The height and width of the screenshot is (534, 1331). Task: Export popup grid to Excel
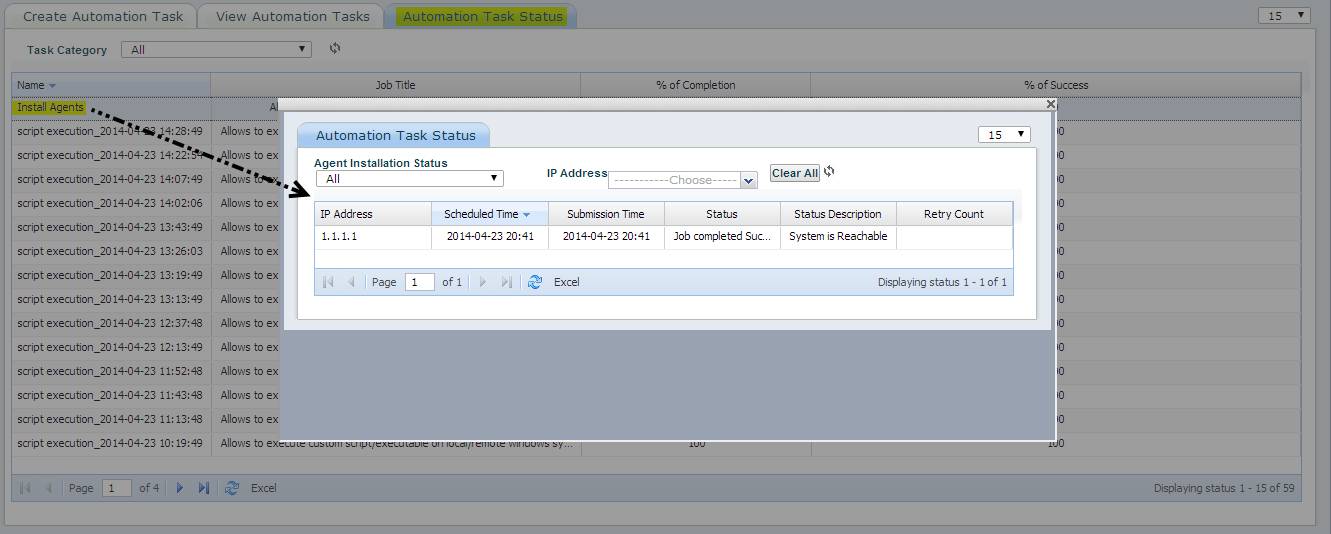pos(567,282)
